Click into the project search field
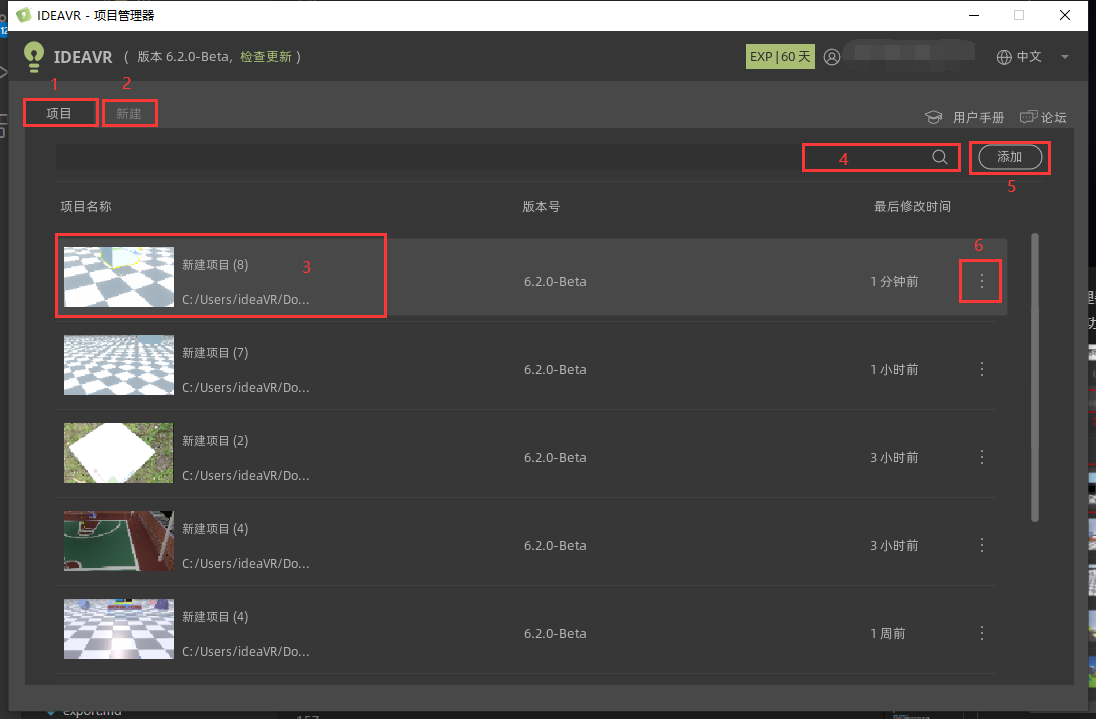This screenshot has height=719, width=1096. (507, 157)
